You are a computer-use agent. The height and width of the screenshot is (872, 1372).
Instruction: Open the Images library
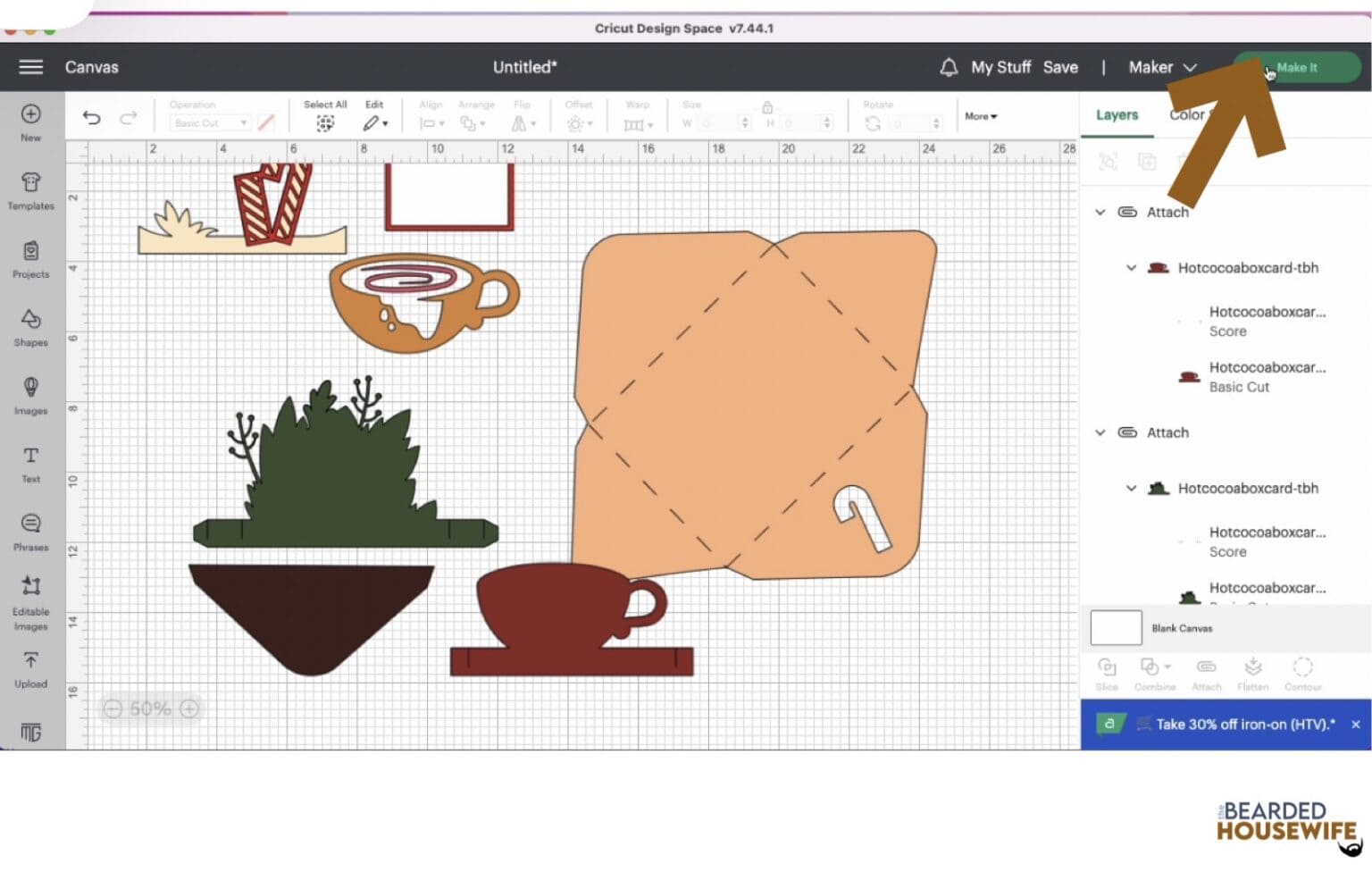pyautogui.click(x=30, y=396)
